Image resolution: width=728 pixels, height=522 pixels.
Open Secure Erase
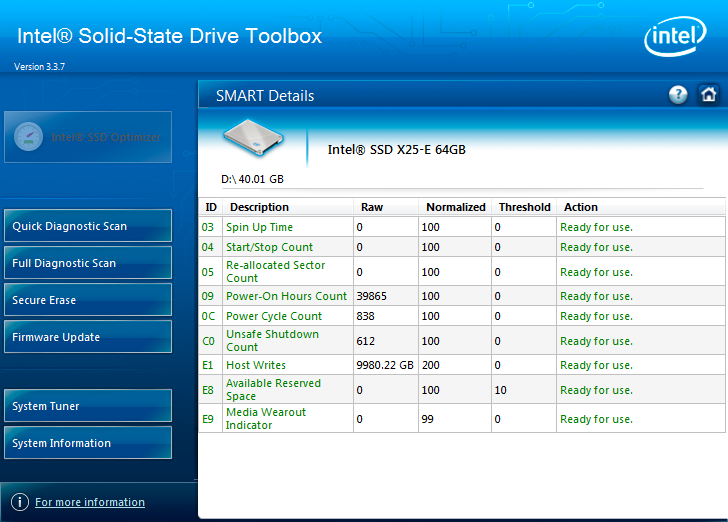click(88, 300)
